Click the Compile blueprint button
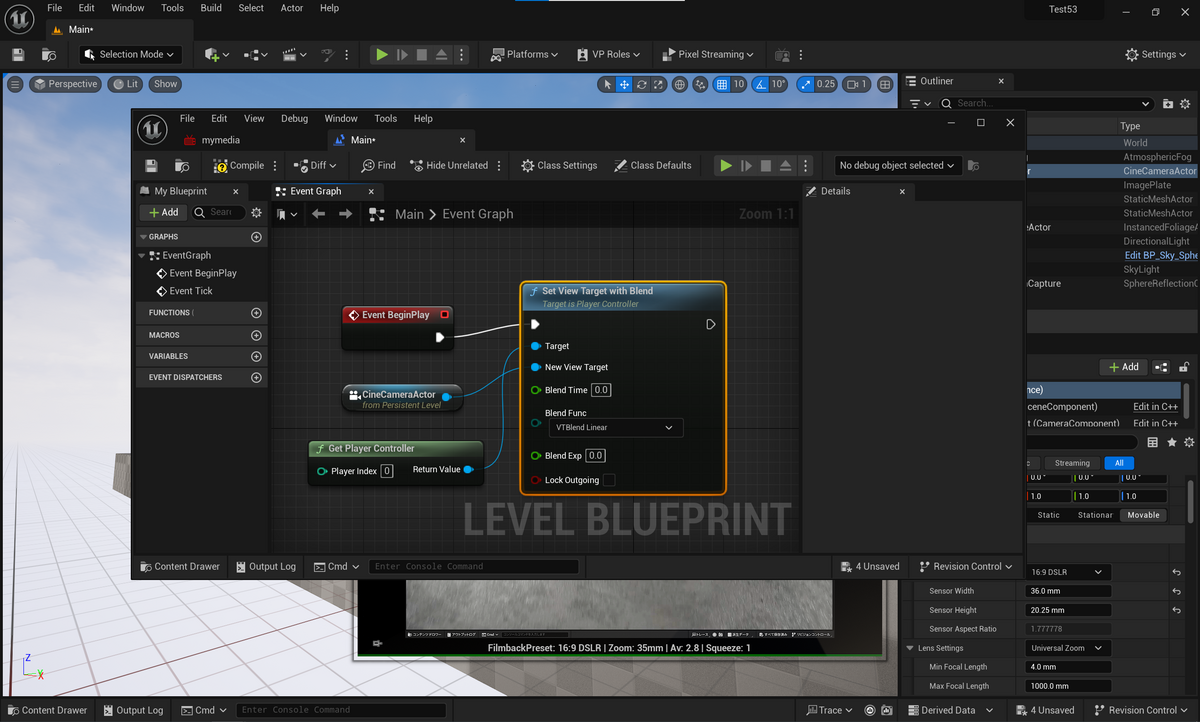This screenshot has width=1200, height=722. pyautogui.click(x=239, y=166)
